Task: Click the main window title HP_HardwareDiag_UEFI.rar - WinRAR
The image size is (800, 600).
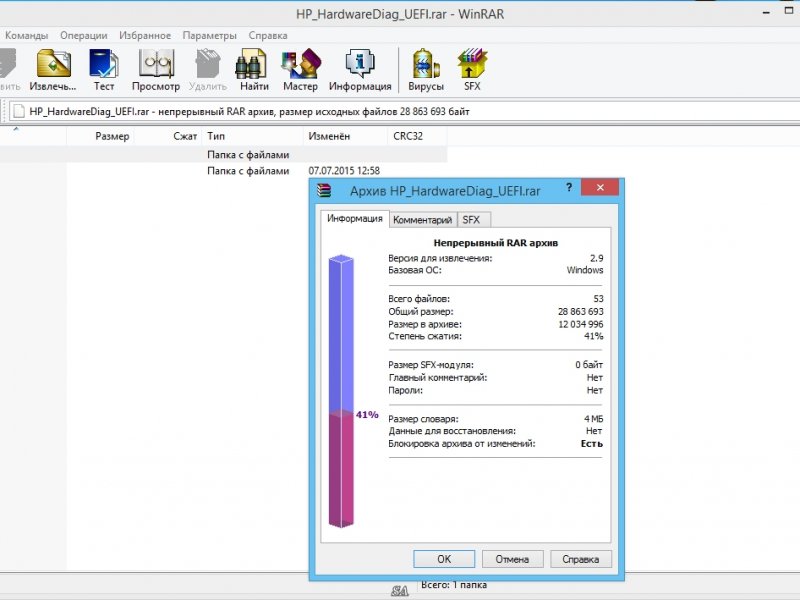Action: click(x=400, y=14)
